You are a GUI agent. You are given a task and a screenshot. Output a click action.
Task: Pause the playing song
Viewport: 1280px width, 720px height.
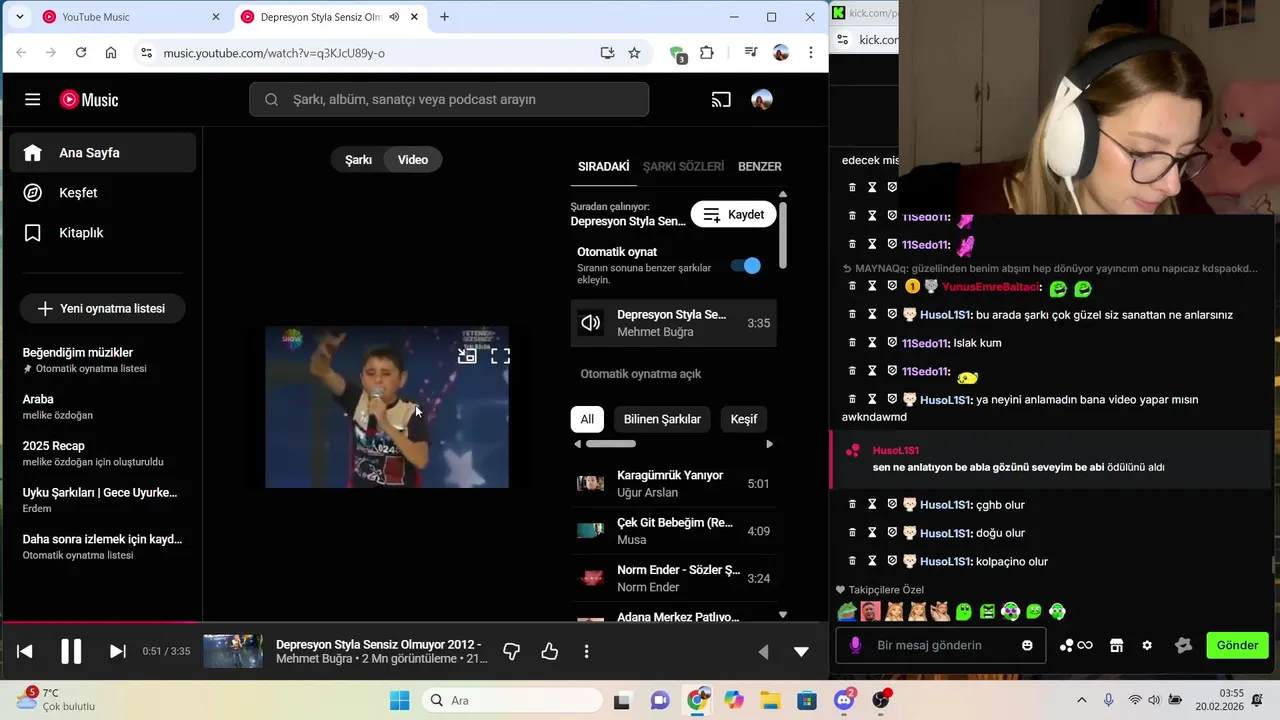pos(71,651)
